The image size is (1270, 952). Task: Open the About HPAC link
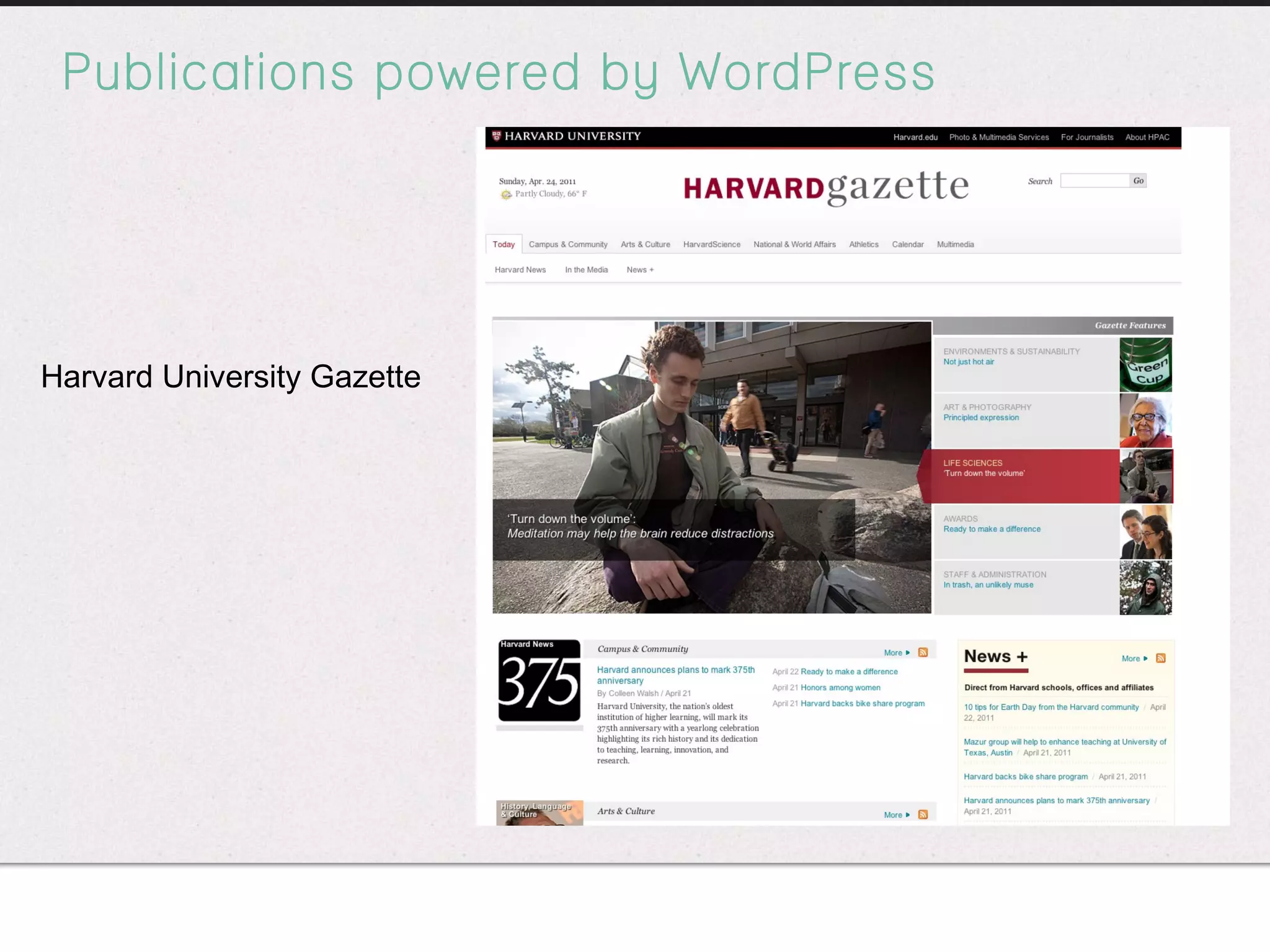click(1147, 137)
